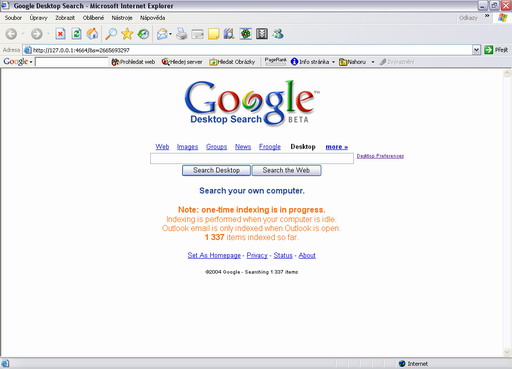Click the Search Desktop button
Image resolution: width=512 pixels, height=369 pixels.
216,170
